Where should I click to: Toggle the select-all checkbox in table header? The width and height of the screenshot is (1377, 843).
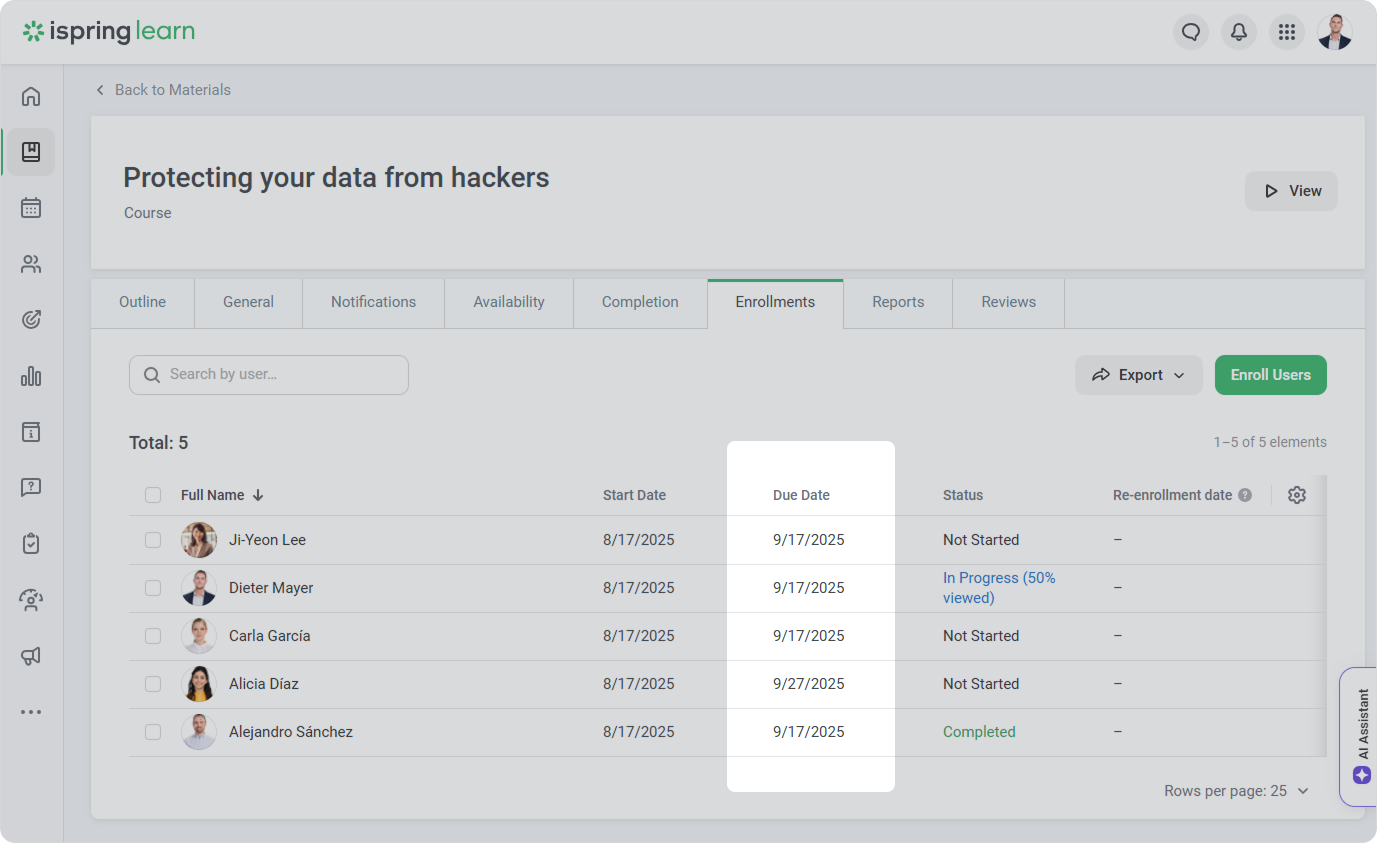153,495
